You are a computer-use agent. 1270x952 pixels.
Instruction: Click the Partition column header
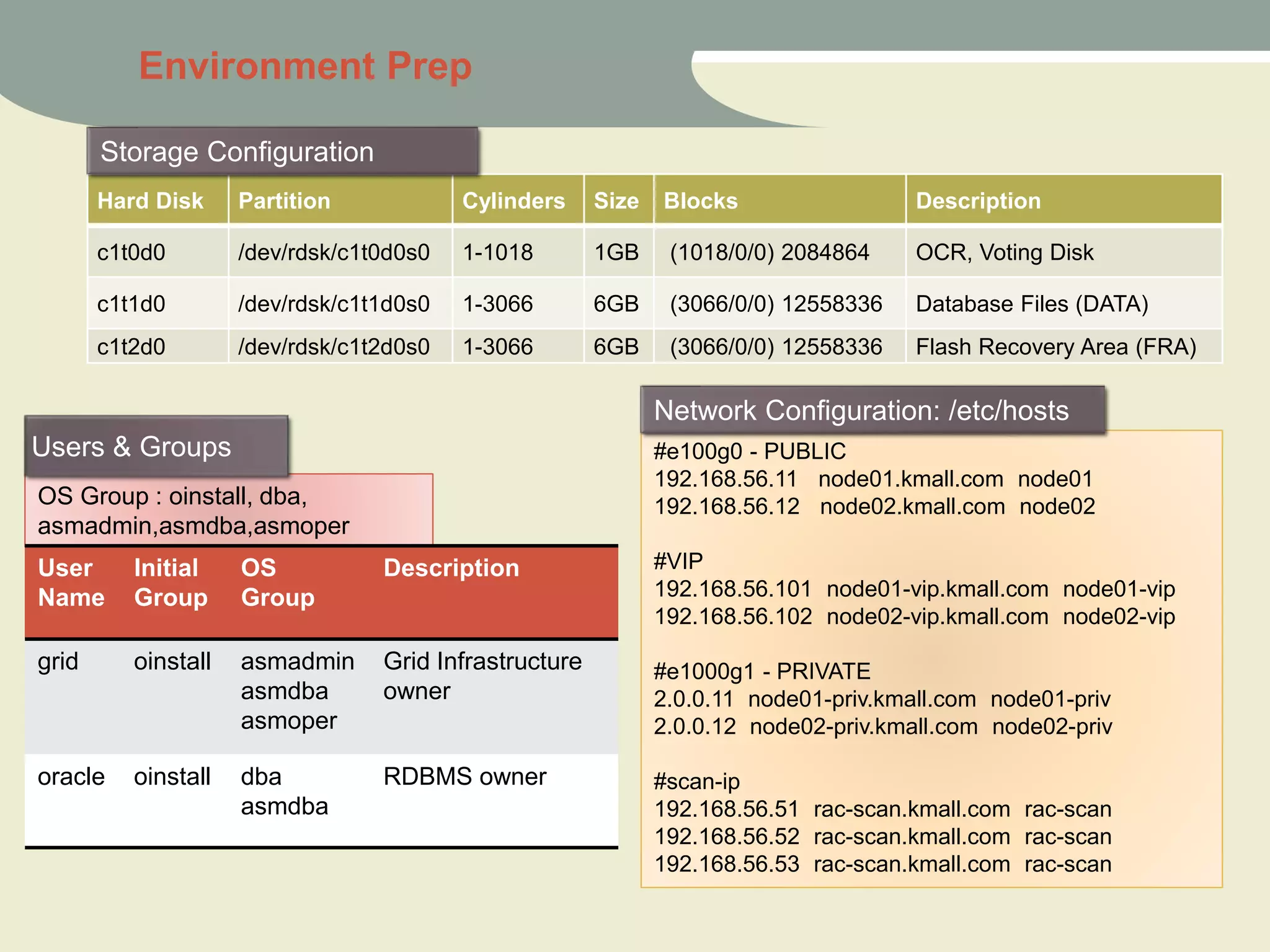click(340, 200)
